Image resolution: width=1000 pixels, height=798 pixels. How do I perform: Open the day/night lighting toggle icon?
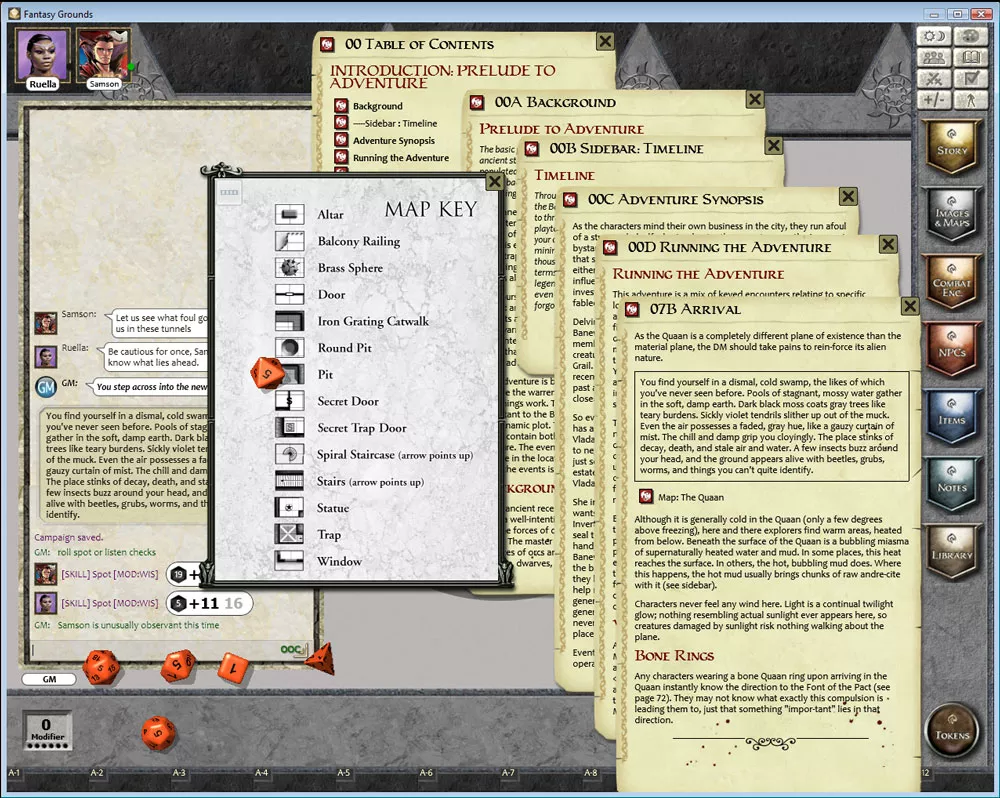click(934, 36)
